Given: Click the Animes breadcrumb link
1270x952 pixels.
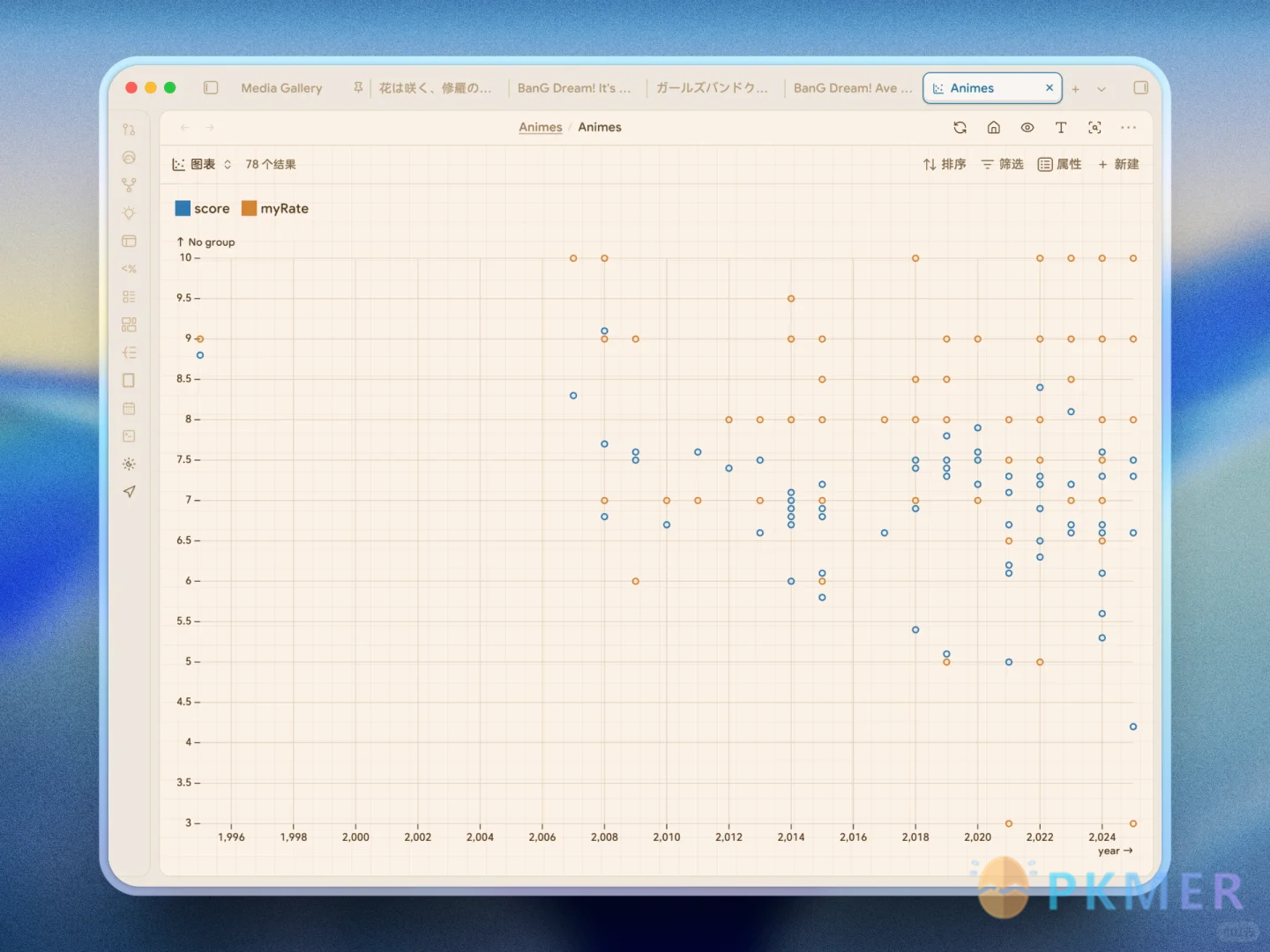Looking at the screenshot, I should (x=540, y=128).
